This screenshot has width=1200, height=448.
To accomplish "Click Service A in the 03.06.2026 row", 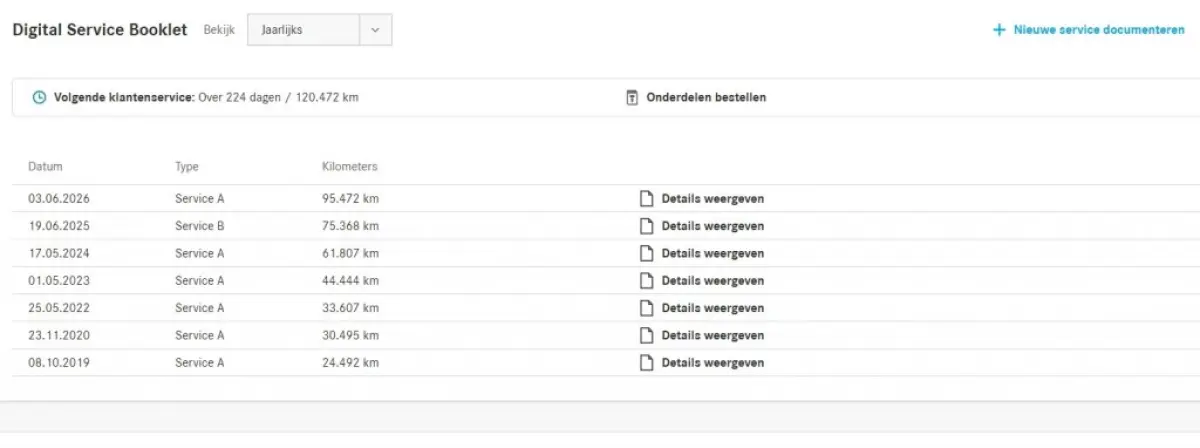I will (200, 199).
